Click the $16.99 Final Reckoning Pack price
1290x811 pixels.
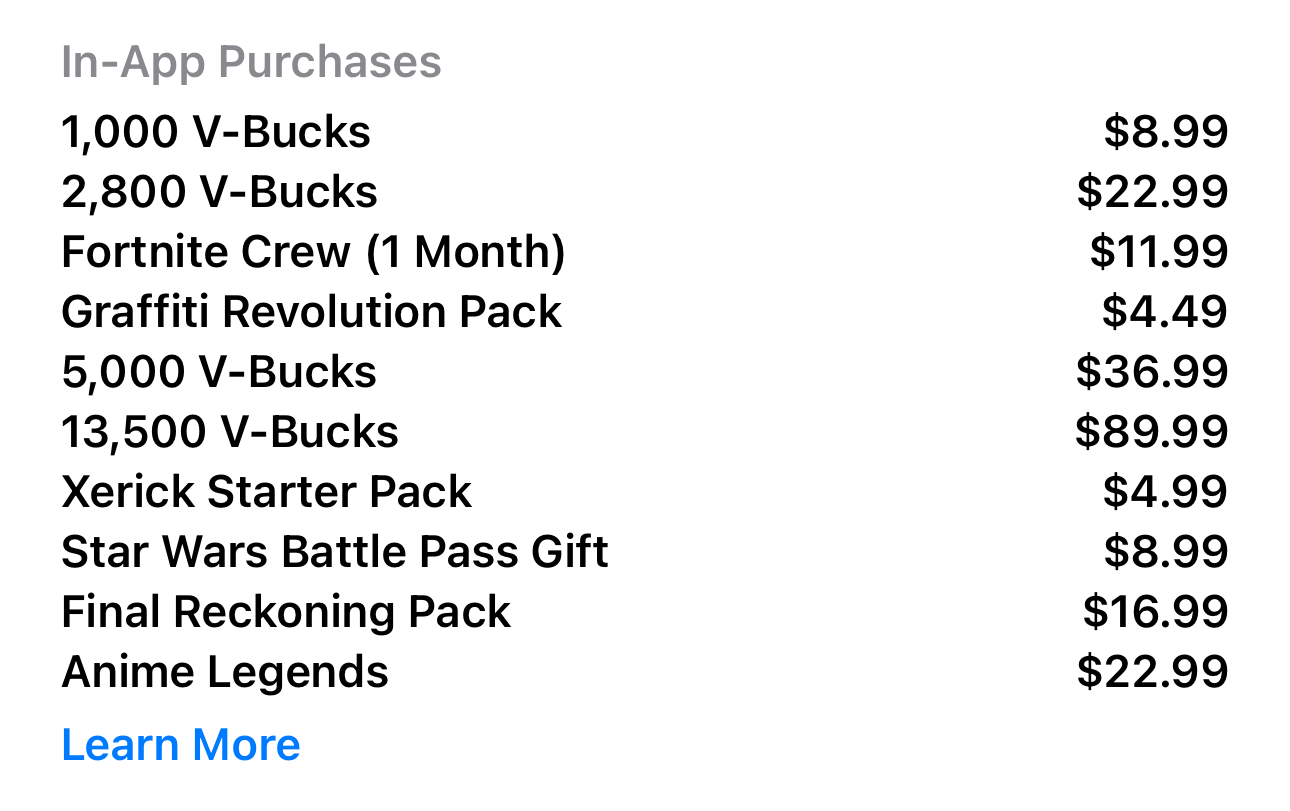click(1155, 612)
